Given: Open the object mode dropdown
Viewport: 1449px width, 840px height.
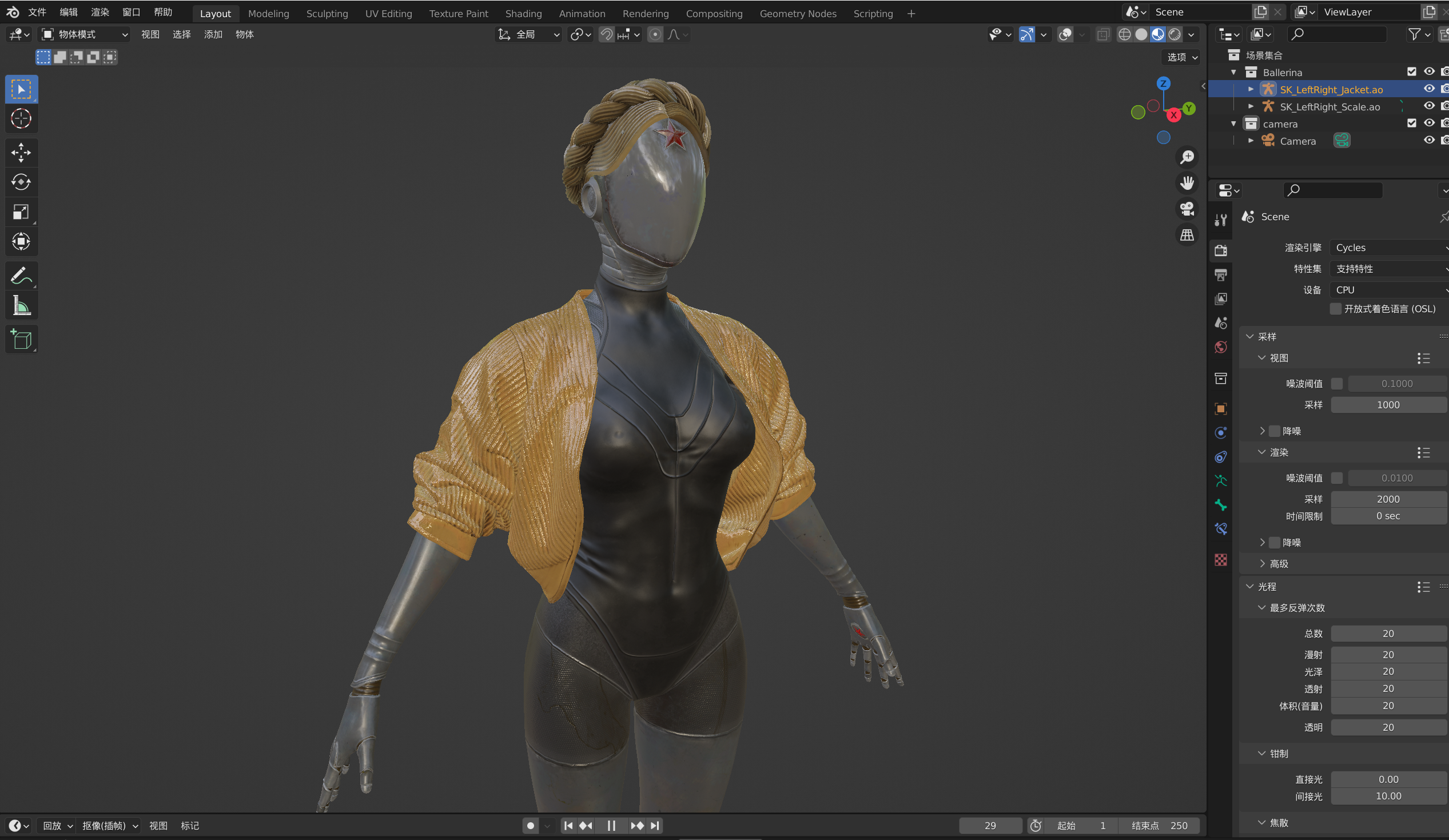Looking at the screenshot, I should coord(85,34).
